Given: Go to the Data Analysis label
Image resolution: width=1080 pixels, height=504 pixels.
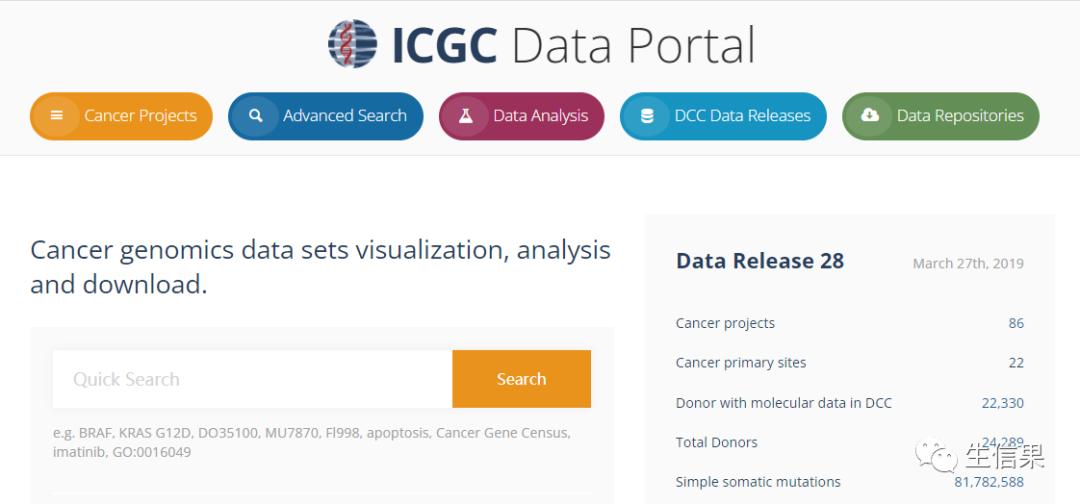Looking at the screenshot, I should click(x=540, y=116).
